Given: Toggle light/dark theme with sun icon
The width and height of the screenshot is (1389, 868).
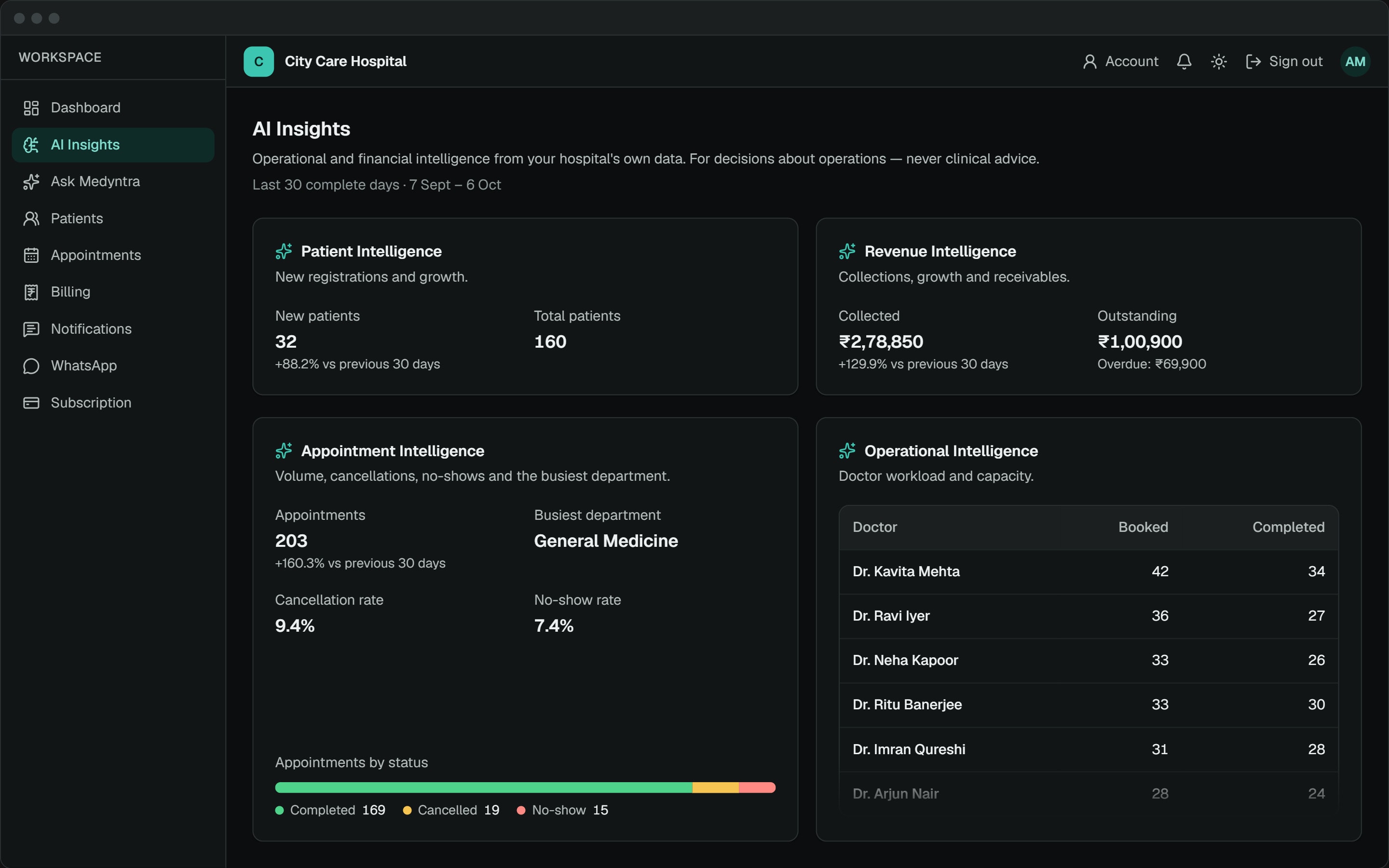Looking at the screenshot, I should point(1219,61).
